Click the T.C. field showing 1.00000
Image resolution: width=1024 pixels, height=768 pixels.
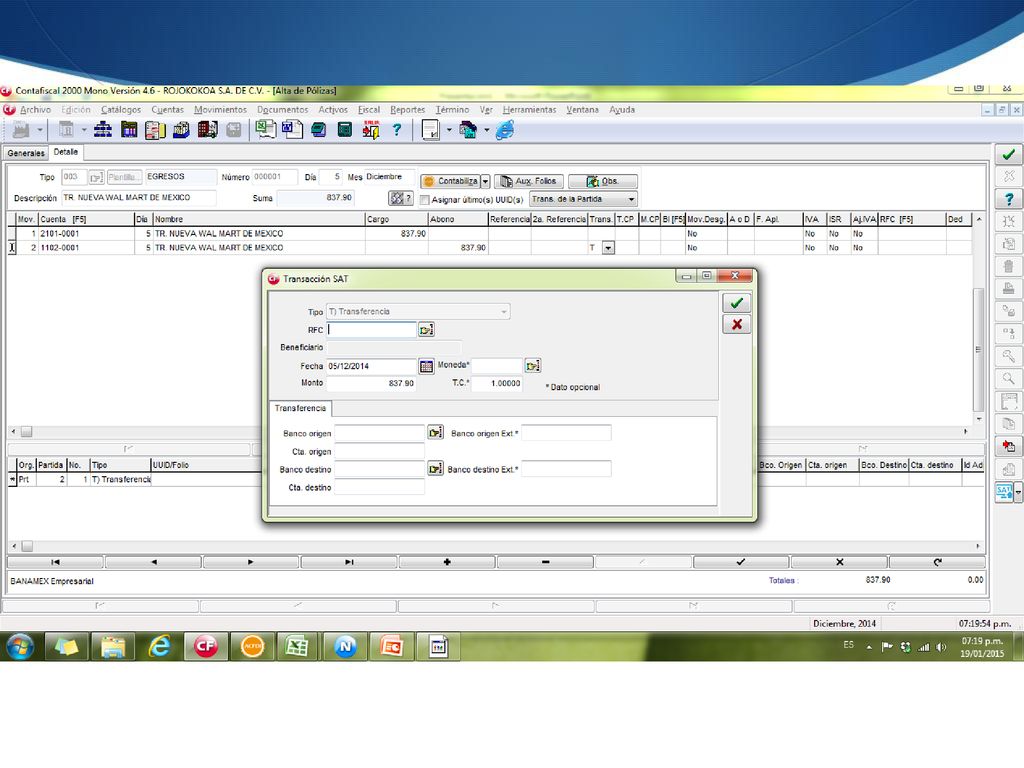(x=497, y=383)
